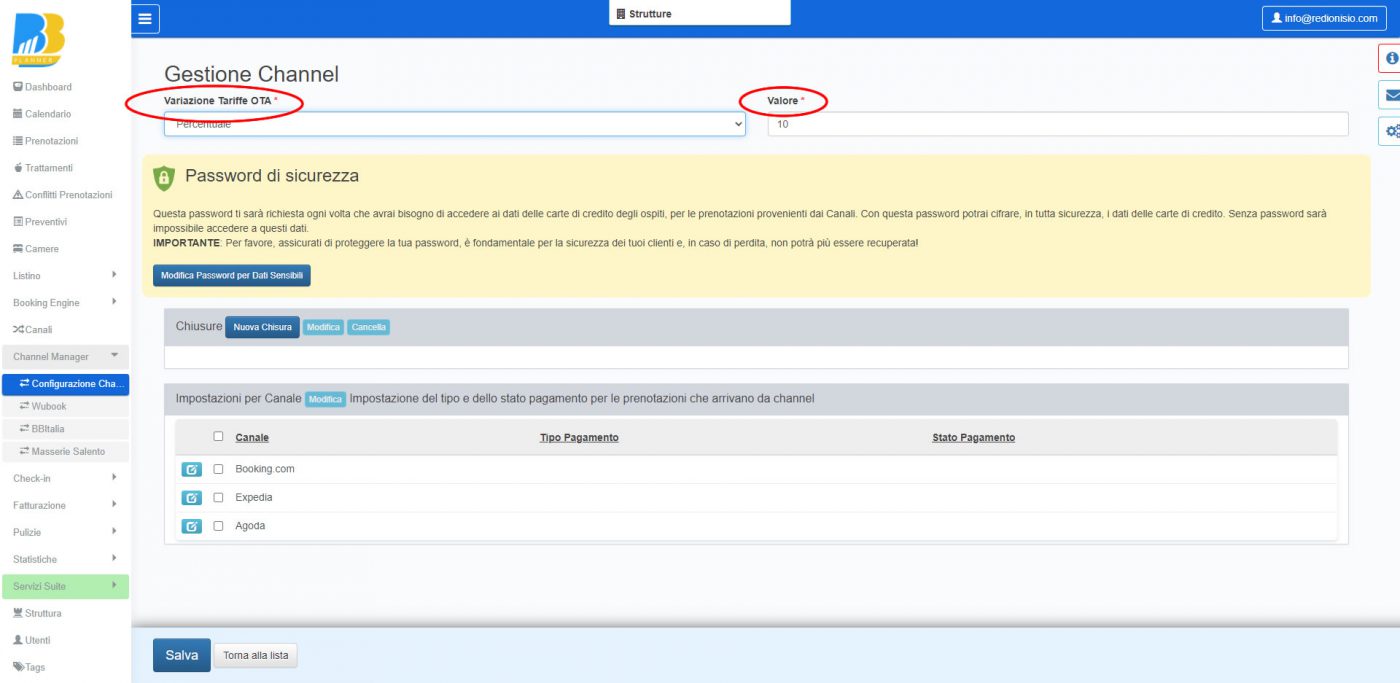Collapse the Channel Manager submenu
The image size is (1400, 683).
(65, 357)
